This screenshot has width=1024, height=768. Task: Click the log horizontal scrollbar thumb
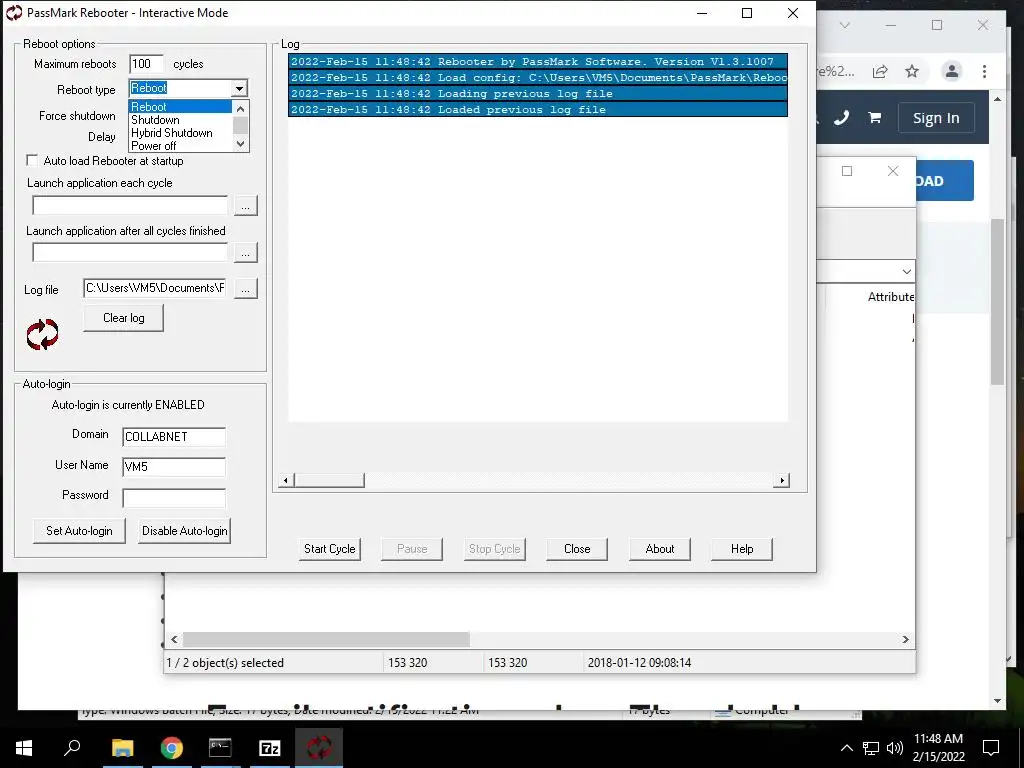click(x=329, y=481)
